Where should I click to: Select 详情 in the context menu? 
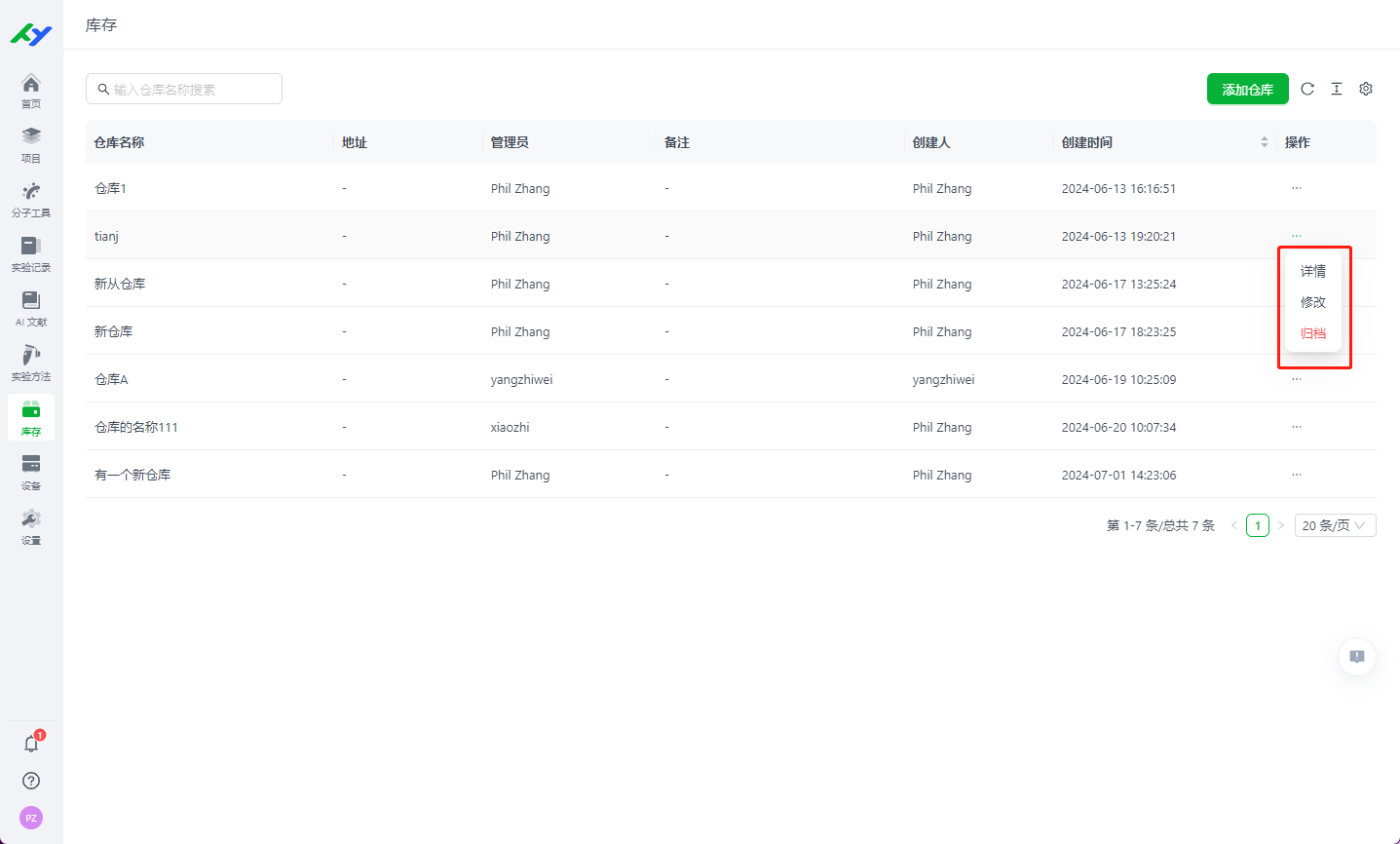click(1312, 271)
